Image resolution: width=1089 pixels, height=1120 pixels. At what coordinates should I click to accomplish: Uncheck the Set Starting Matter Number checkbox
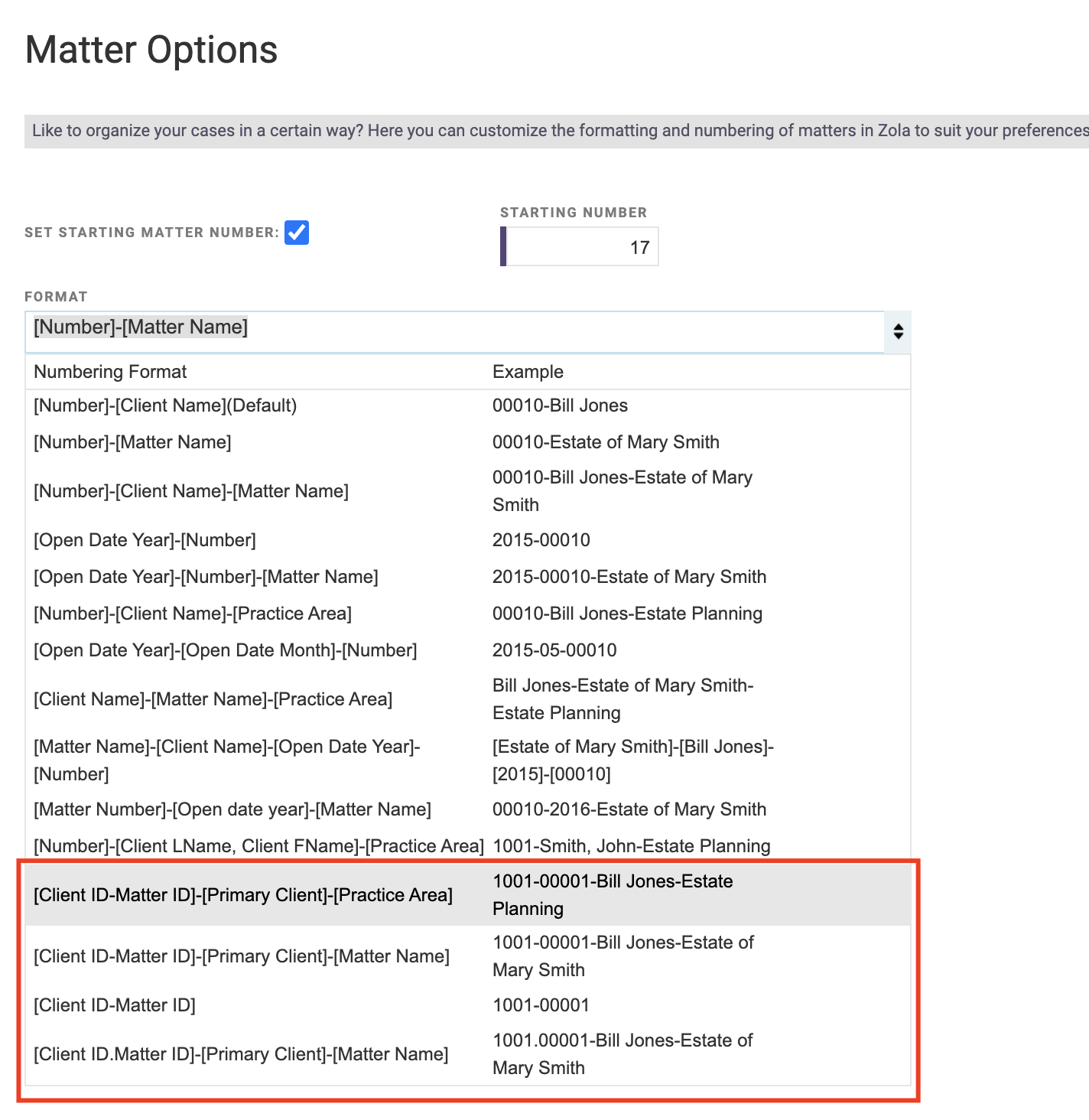[x=297, y=233]
